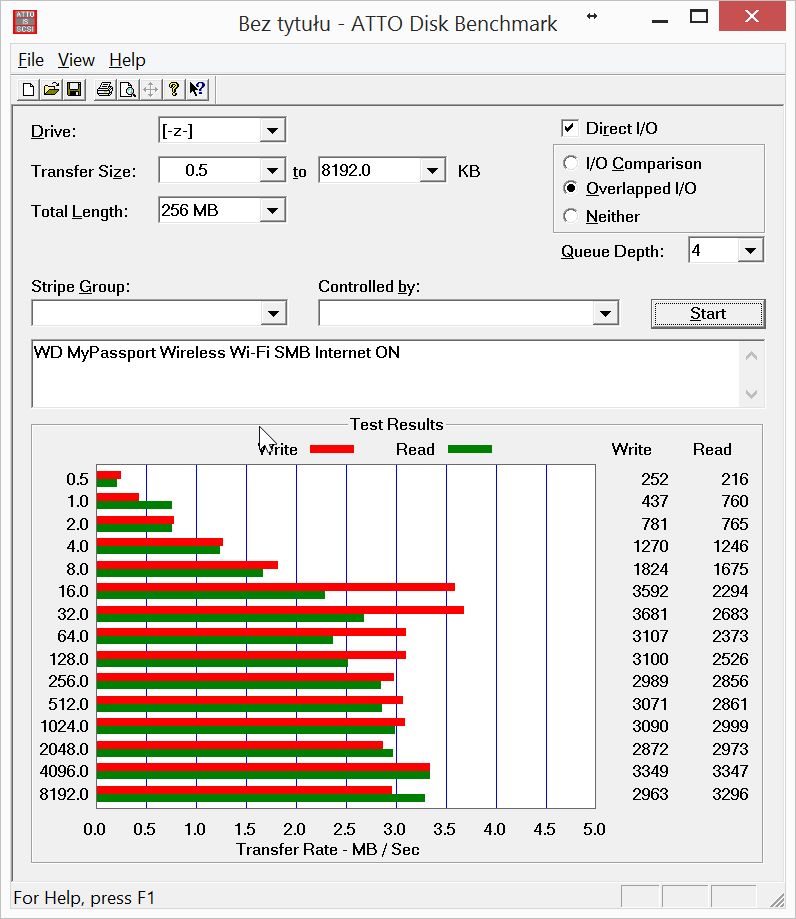Click the 2856 read value for 256.0
Image resolution: width=796 pixels, height=919 pixels.
point(730,681)
